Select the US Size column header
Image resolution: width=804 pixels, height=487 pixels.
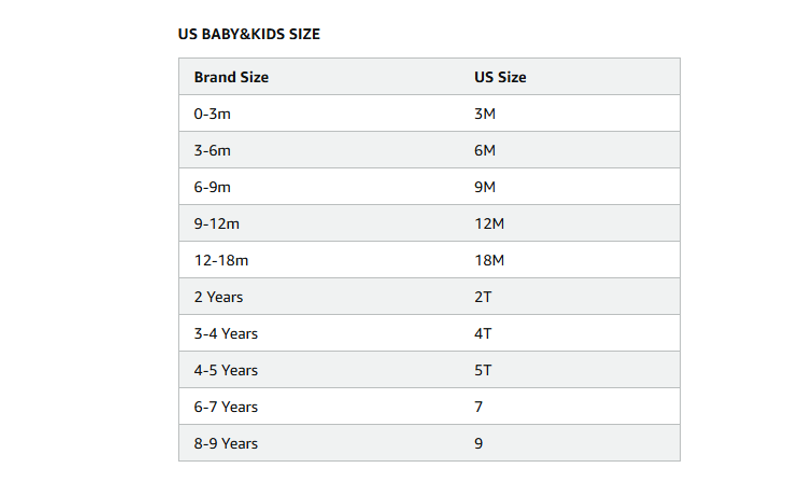pos(500,77)
